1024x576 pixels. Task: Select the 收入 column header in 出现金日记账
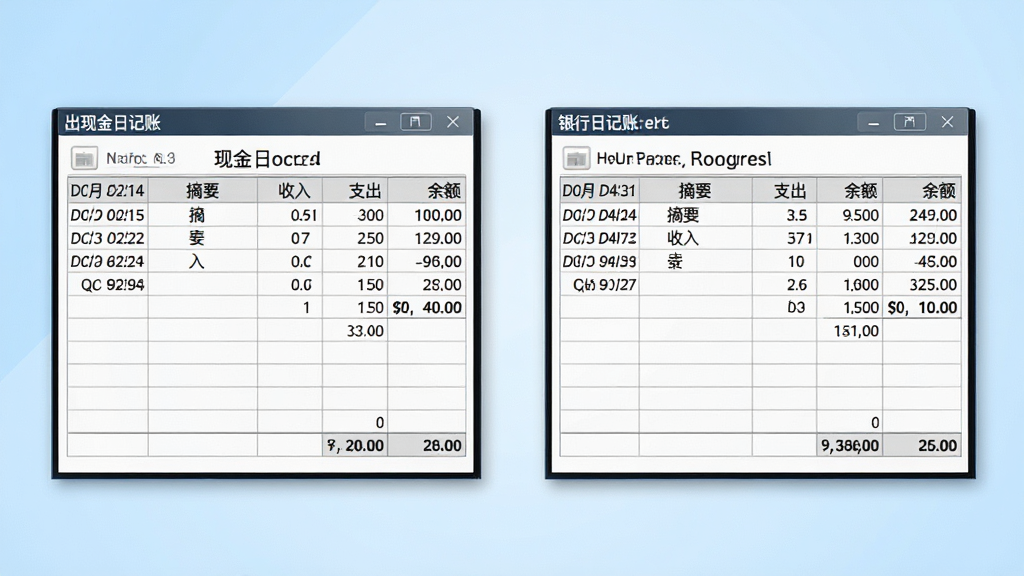(x=290, y=191)
